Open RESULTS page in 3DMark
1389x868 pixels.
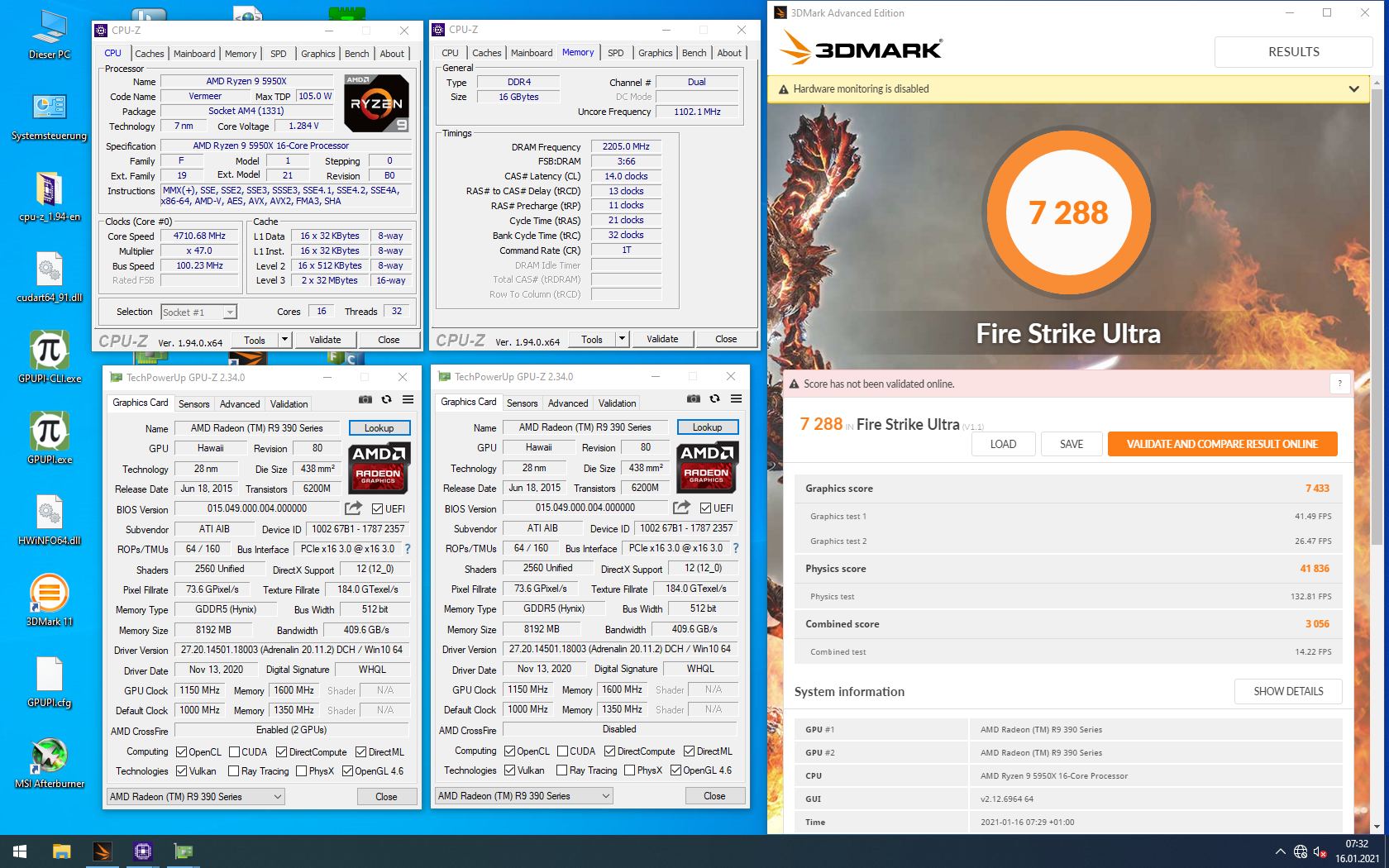(1294, 51)
